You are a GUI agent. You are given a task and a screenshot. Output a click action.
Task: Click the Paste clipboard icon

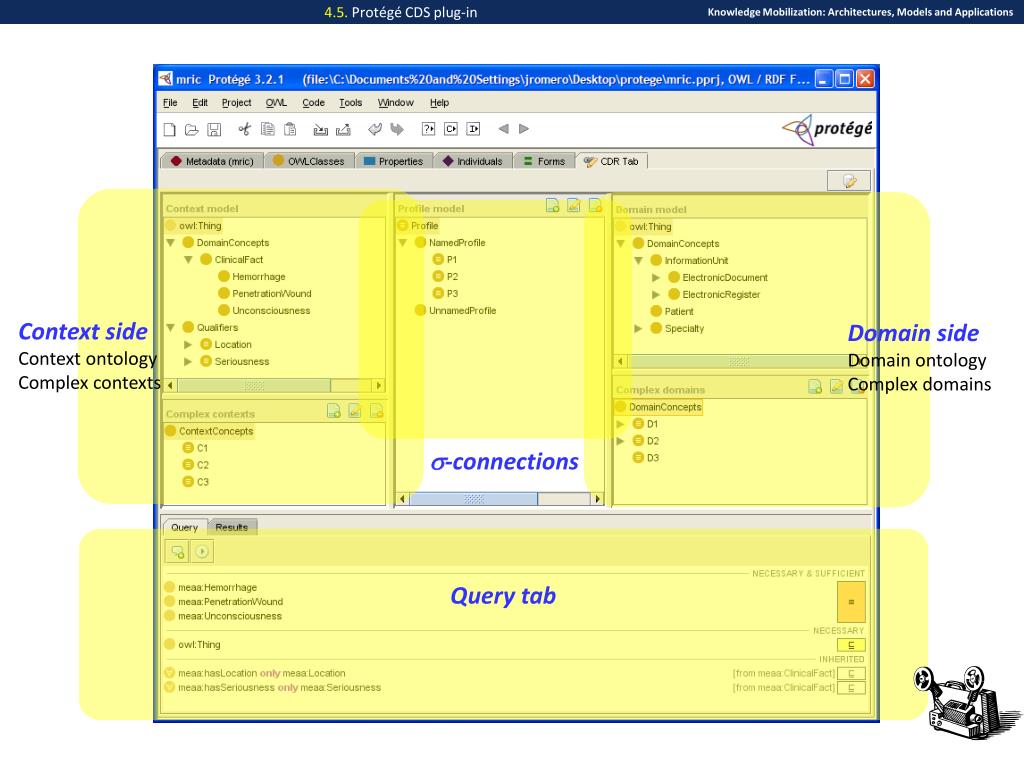290,129
